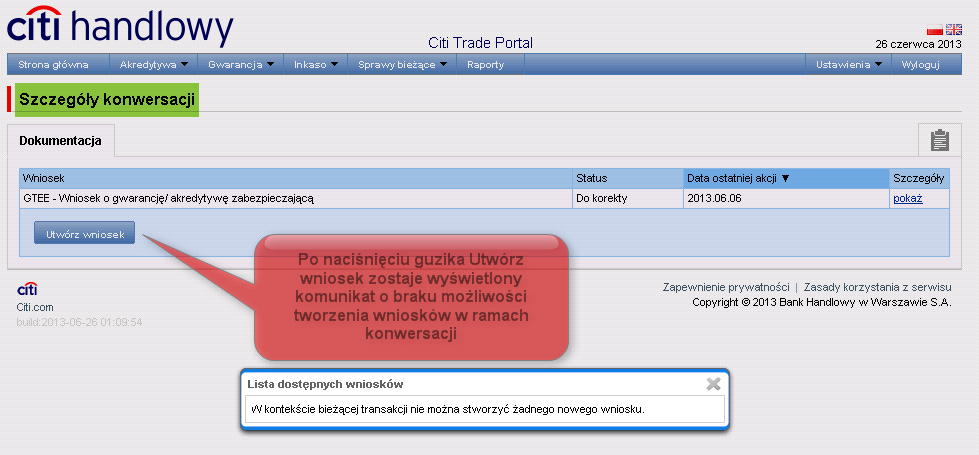The image size is (979, 455).
Task: Open the Citi.com footer link
Action: 35,307
